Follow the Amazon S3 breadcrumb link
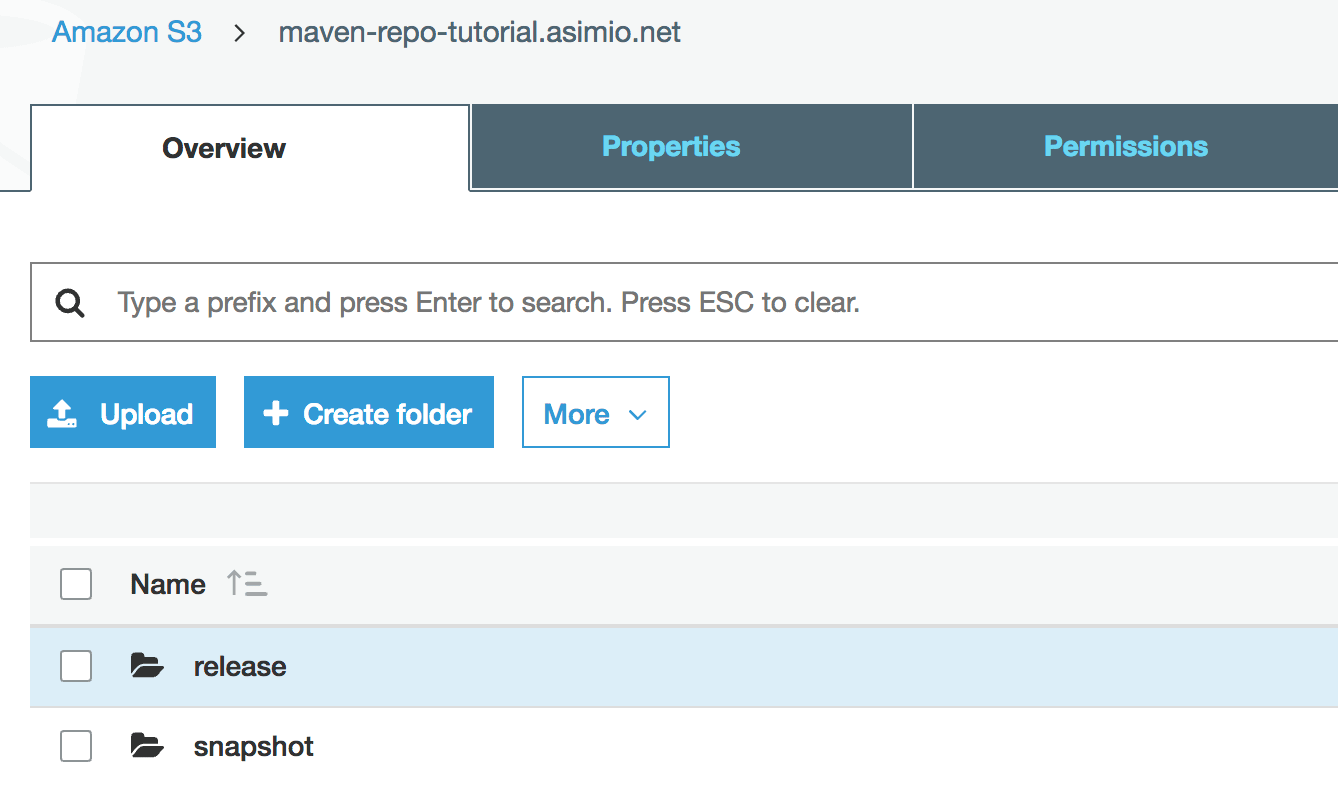The height and width of the screenshot is (798, 1338). [127, 32]
